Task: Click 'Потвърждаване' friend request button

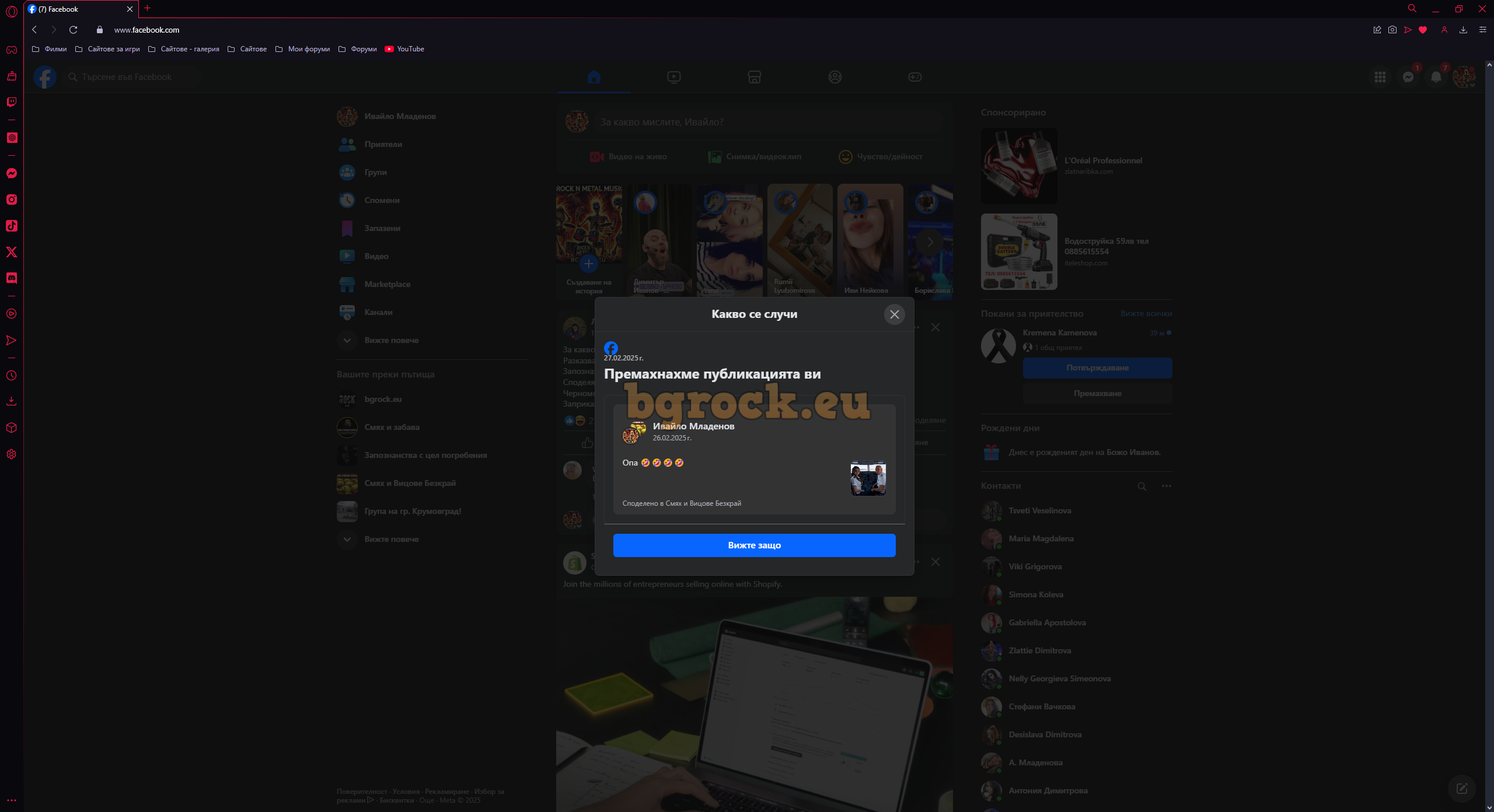Action: pos(1097,368)
